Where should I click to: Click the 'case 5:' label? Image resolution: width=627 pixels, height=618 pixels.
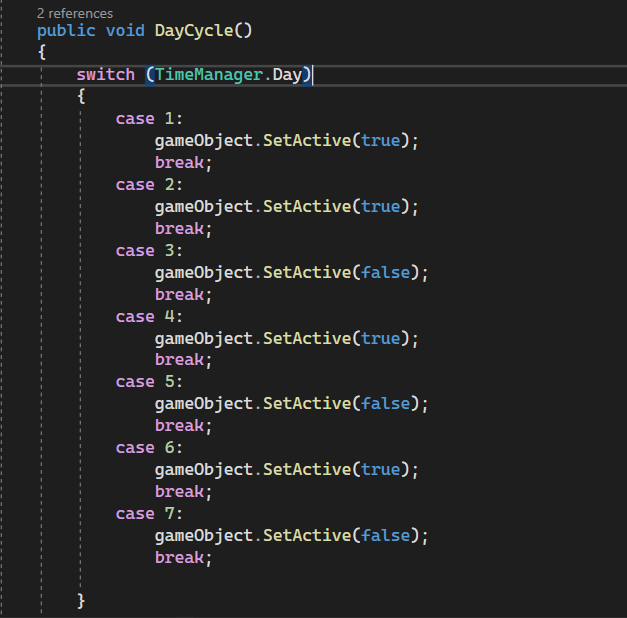(x=149, y=382)
